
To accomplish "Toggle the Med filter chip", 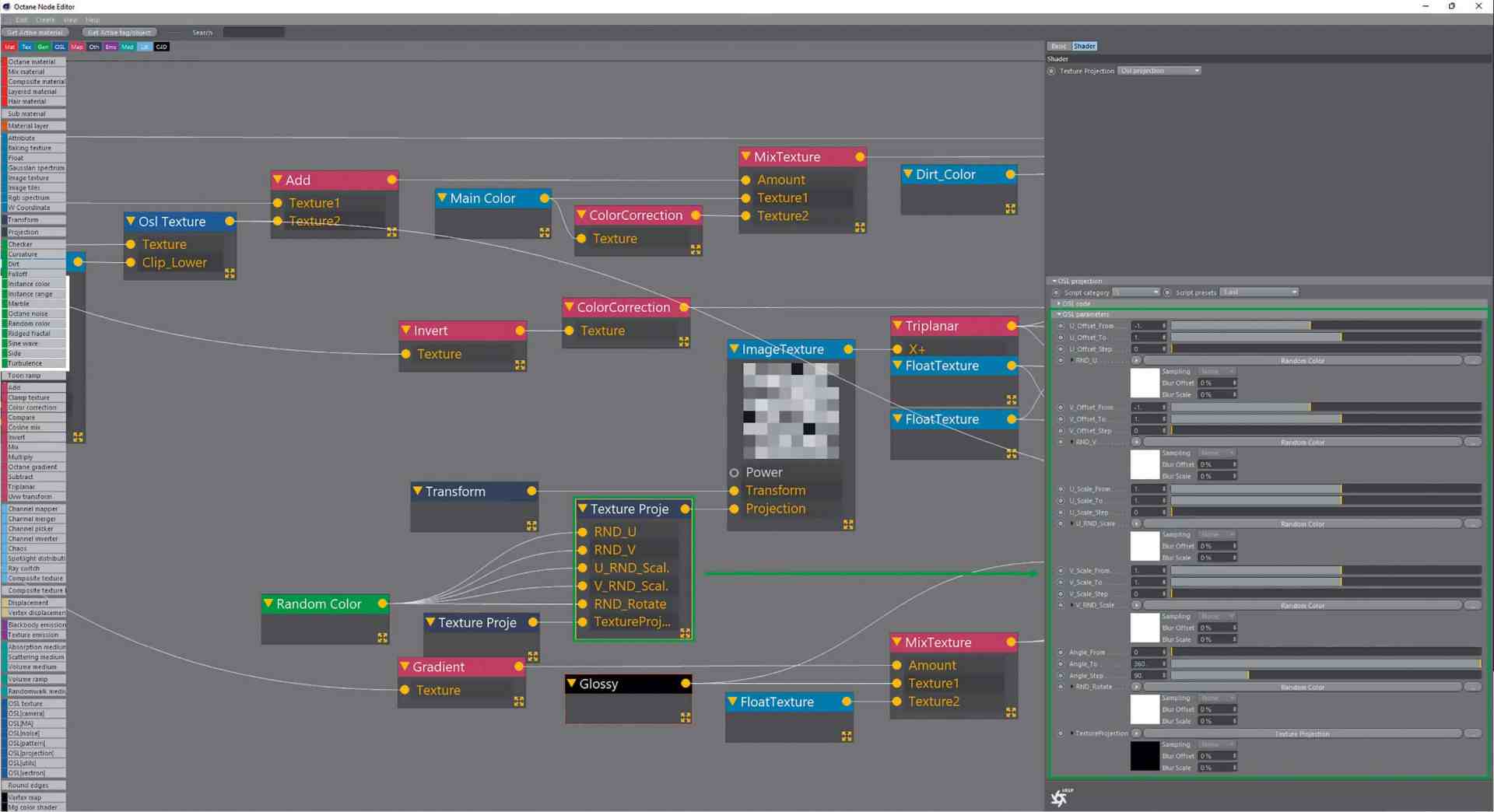I will (128, 47).
